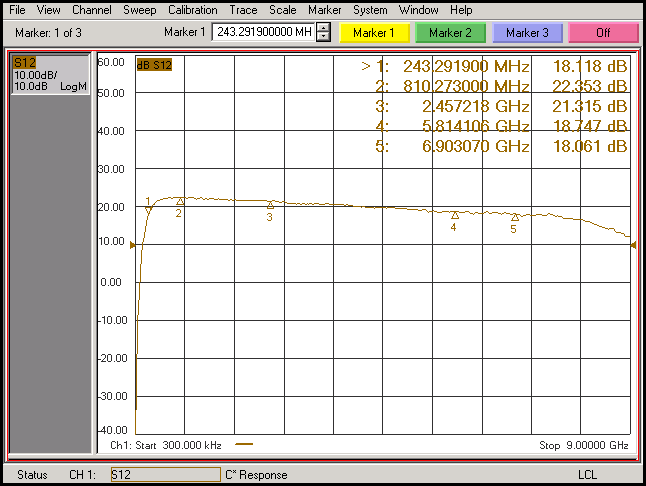The width and height of the screenshot is (646, 486).
Task: Open the Scale menu
Action: 282,10
